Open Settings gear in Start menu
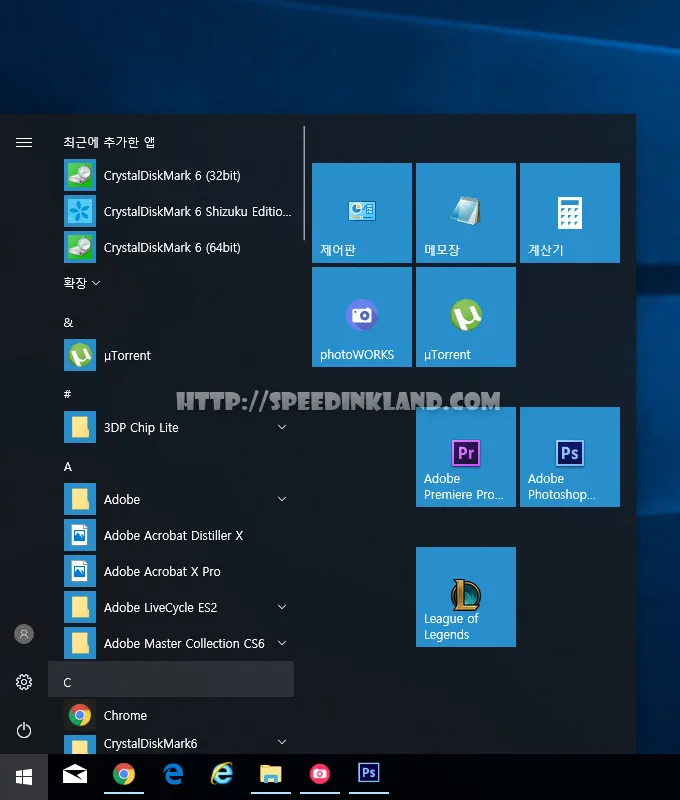This screenshot has width=680, height=800. click(x=24, y=682)
